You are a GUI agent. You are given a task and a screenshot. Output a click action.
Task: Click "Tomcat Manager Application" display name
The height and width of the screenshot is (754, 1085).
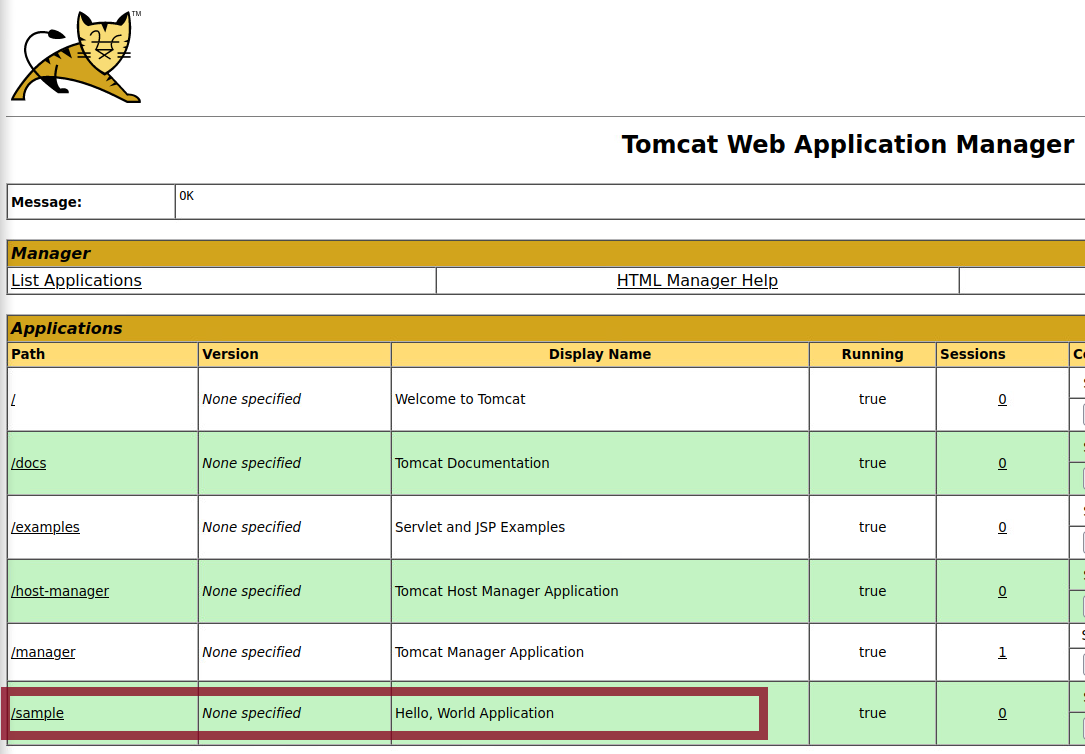pyautogui.click(x=489, y=652)
